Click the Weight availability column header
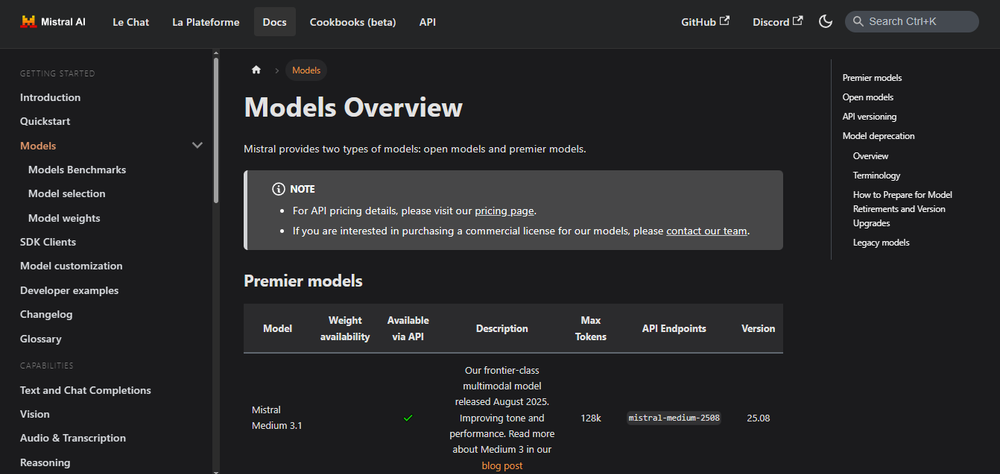 tap(345, 329)
